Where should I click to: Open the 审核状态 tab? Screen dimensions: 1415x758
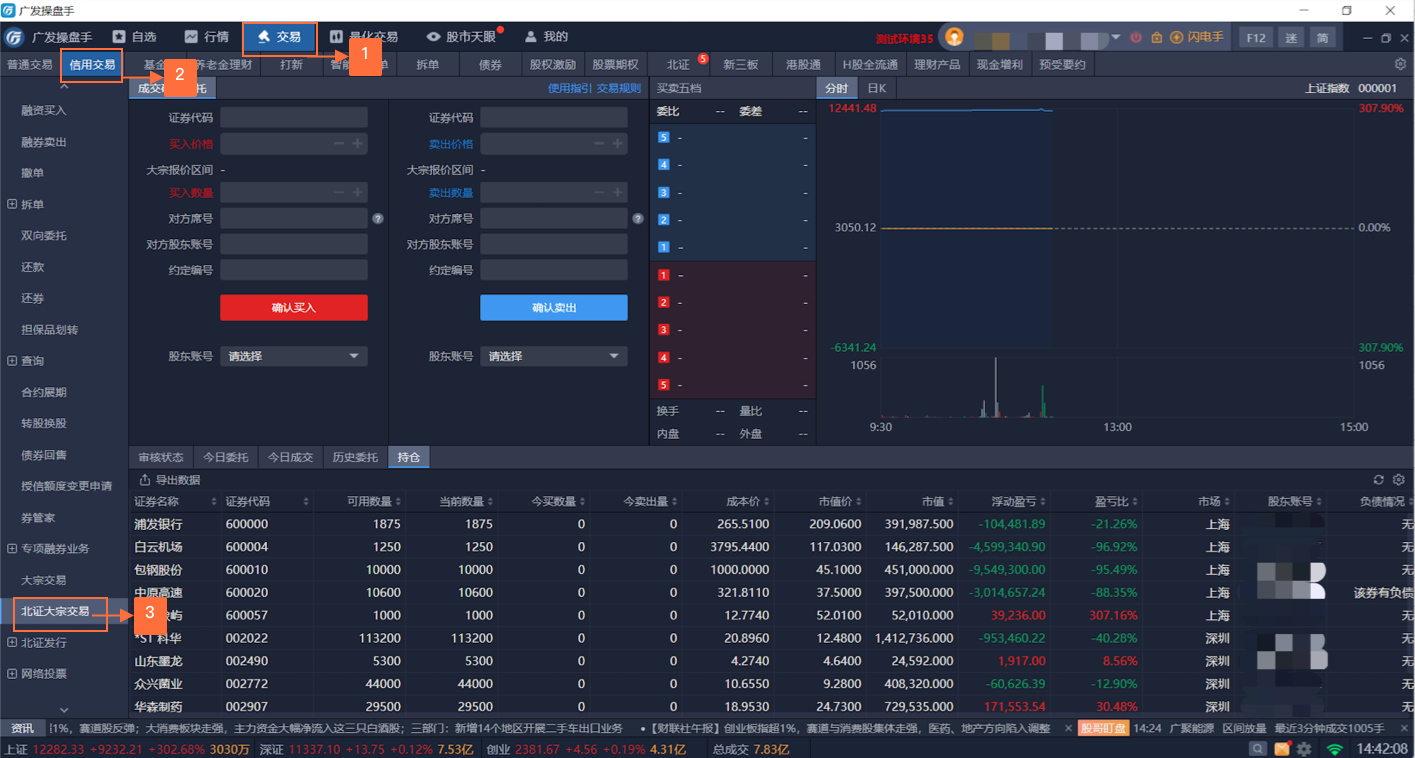161,457
